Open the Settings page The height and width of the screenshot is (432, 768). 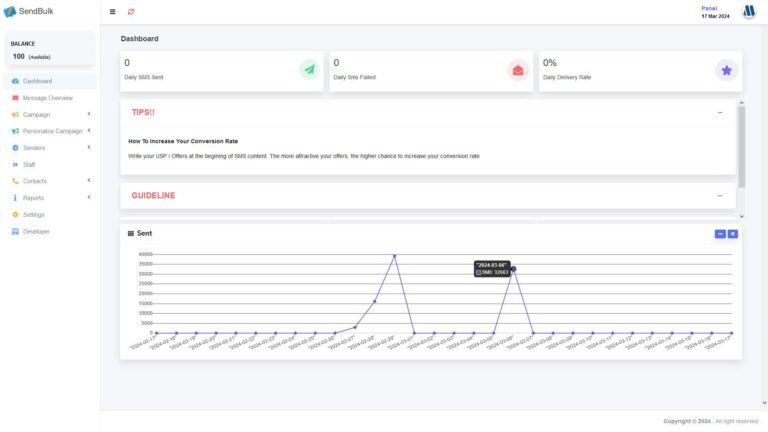(33, 215)
